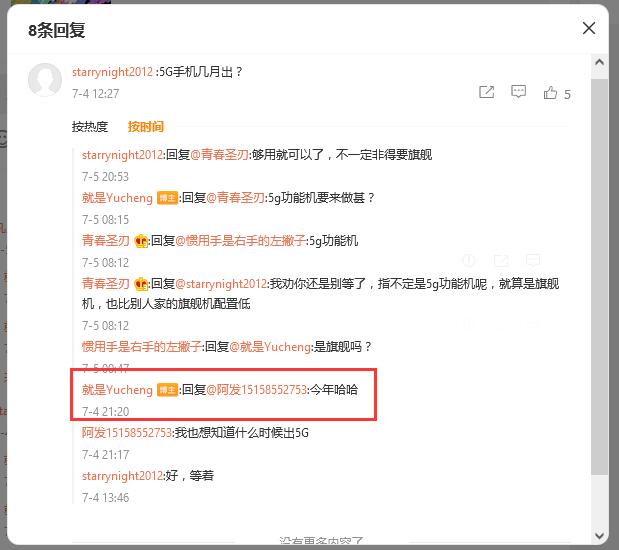Open starrynight2012 link in 够用就可以了 reply
The width and height of the screenshot is (619, 550).
click(x=122, y=155)
